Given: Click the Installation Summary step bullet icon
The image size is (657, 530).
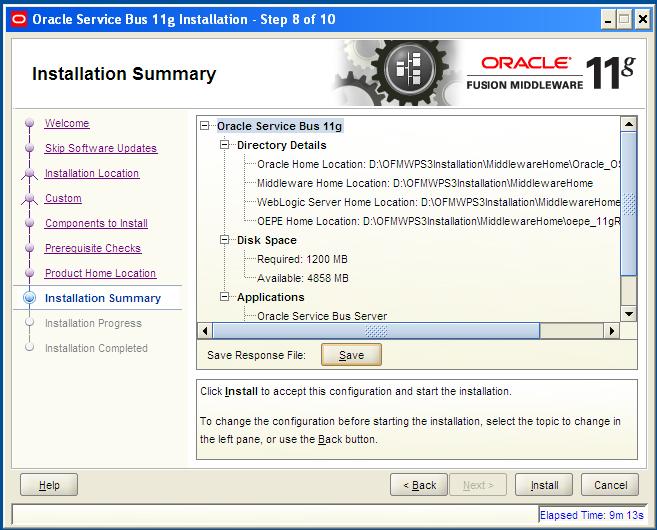Looking at the screenshot, I should click(x=29, y=297).
